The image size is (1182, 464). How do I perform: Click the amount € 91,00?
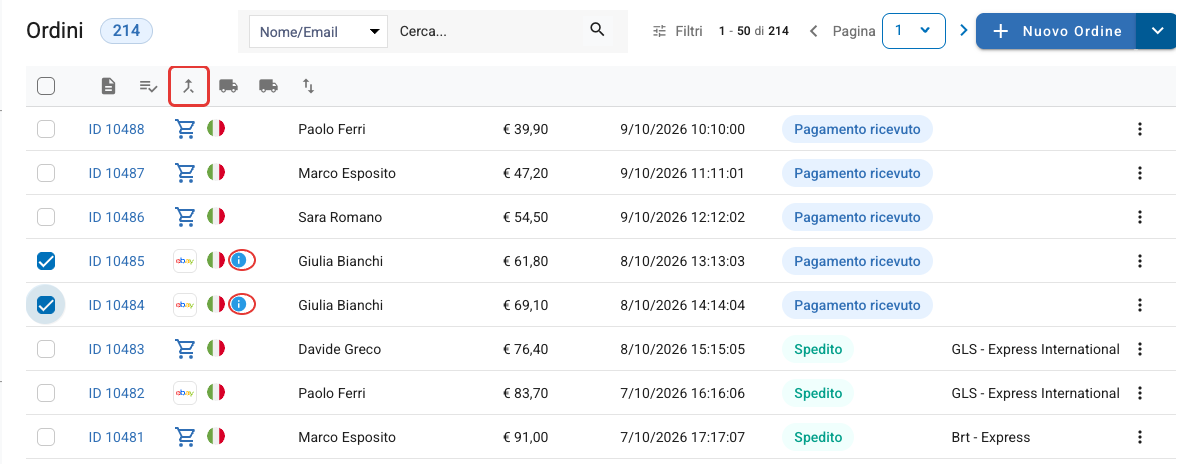525,437
